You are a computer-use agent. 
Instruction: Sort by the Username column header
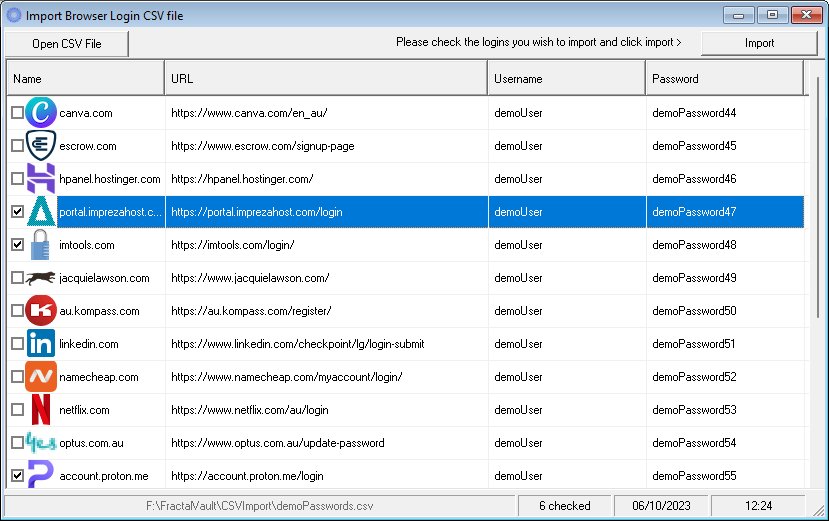point(566,78)
